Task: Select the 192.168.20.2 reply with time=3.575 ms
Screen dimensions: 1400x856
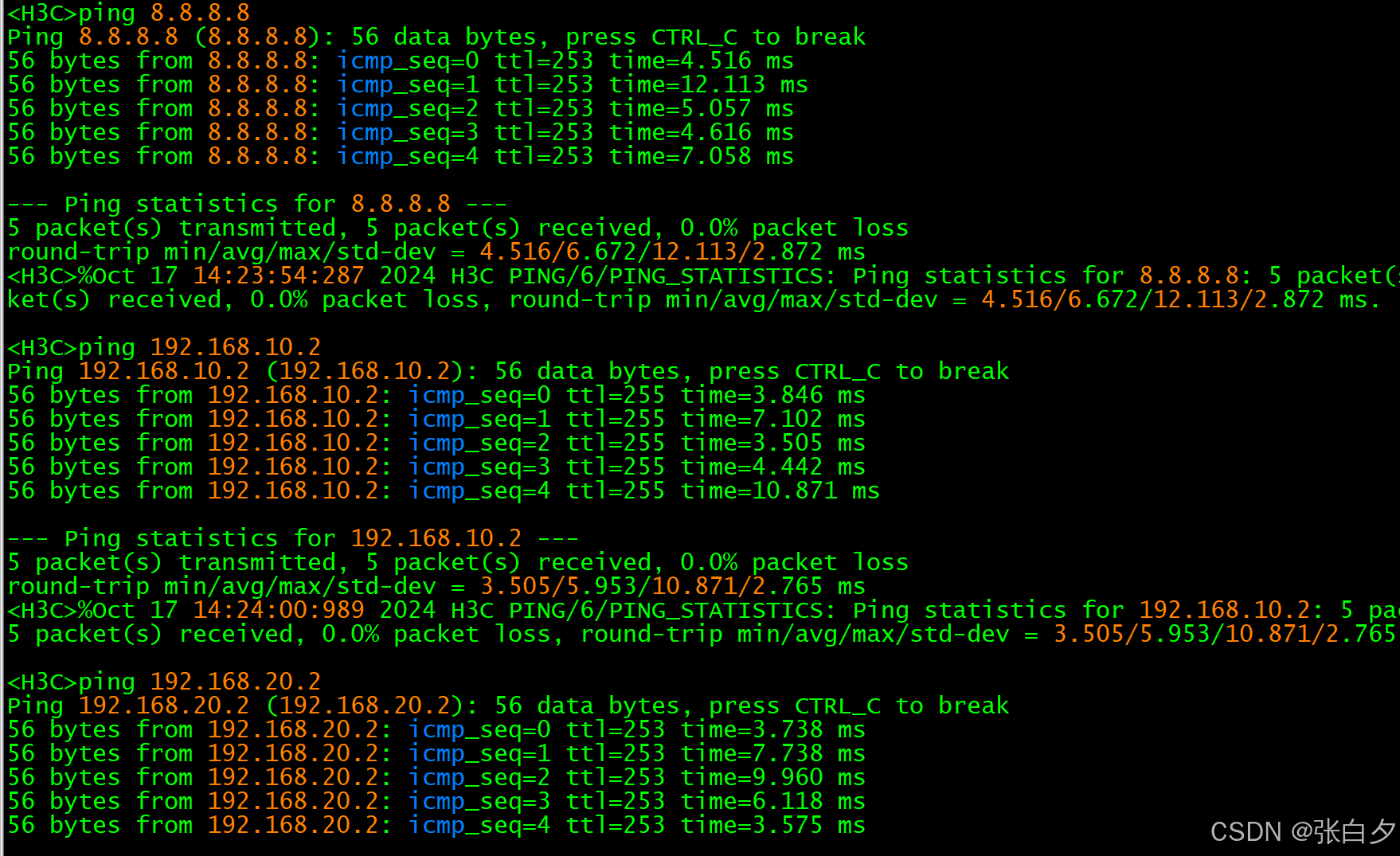Action: click(436, 825)
